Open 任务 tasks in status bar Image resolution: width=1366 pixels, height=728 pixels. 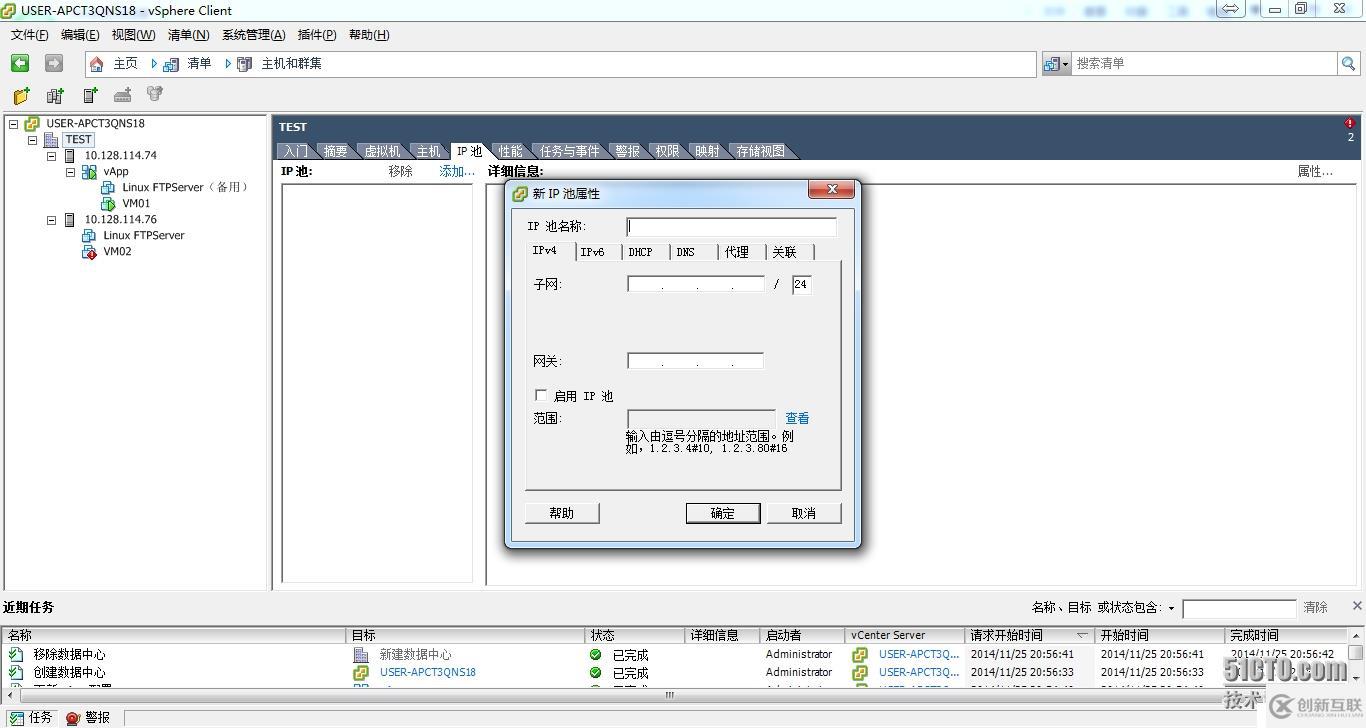click(x=30, y=718)
